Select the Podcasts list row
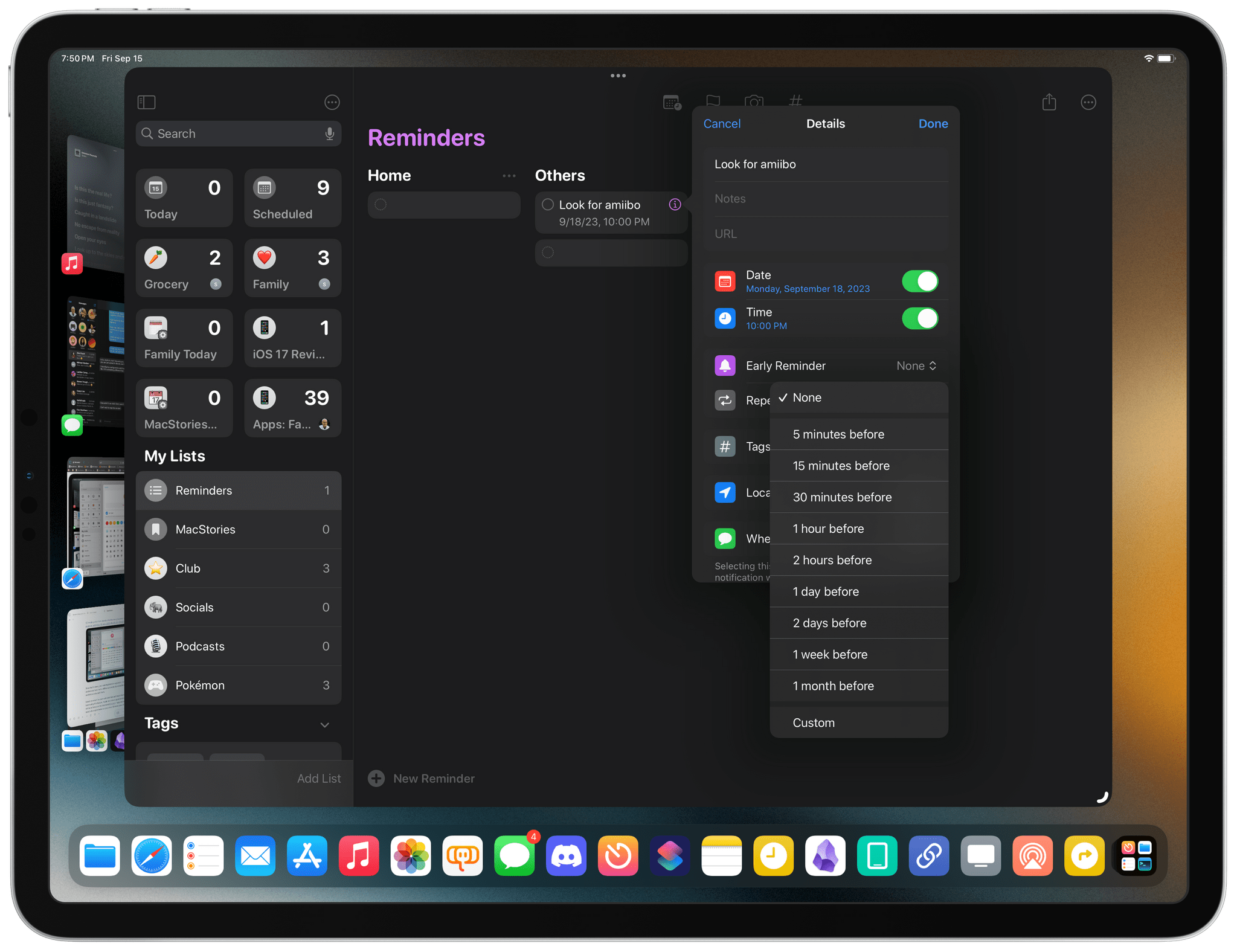 pyautogui.click(x=238, y=646)
